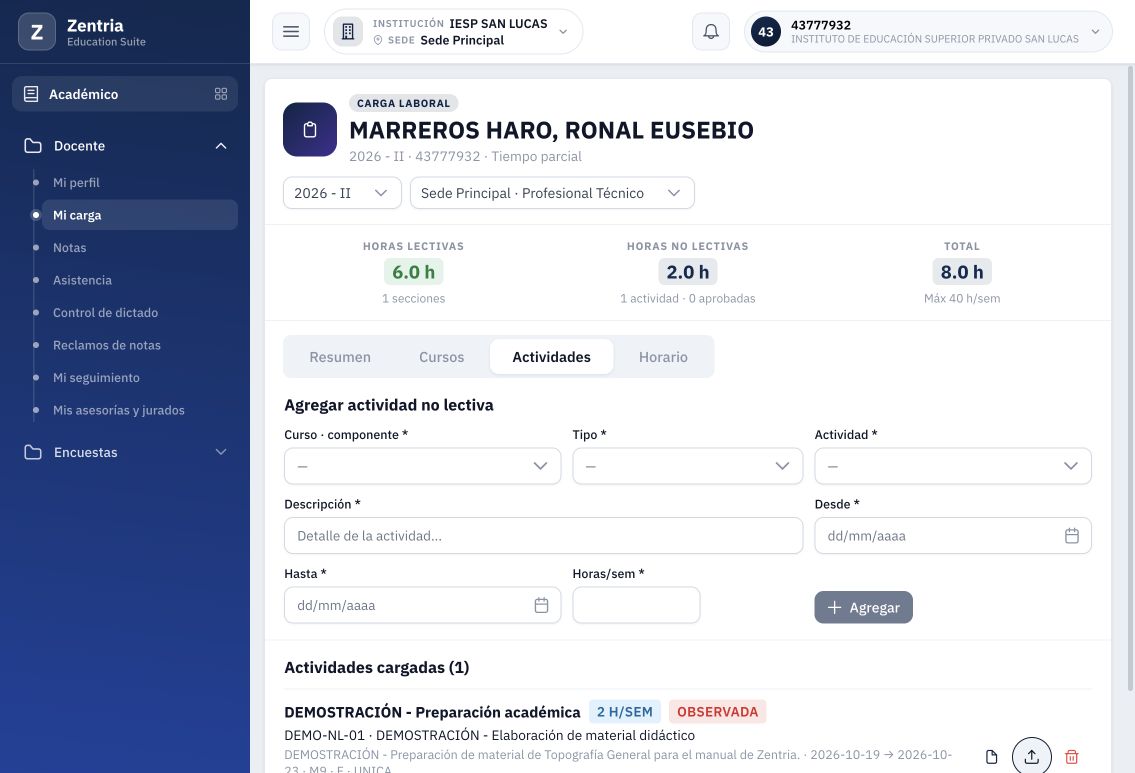Open the hamburger menu in the header
The height and width of the screenshot is (773, 1135).
[x=291, y=32]
